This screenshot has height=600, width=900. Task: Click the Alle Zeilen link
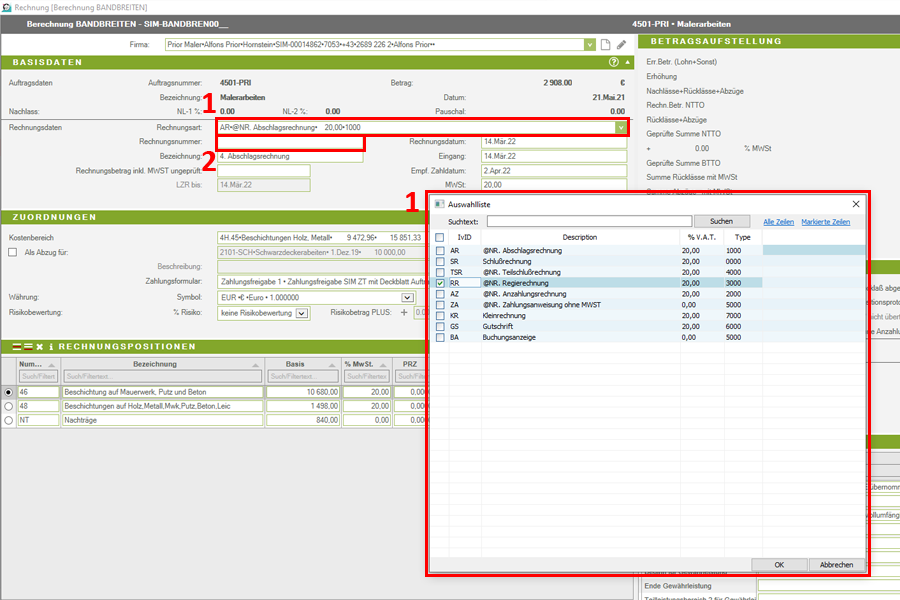point(779,221)
